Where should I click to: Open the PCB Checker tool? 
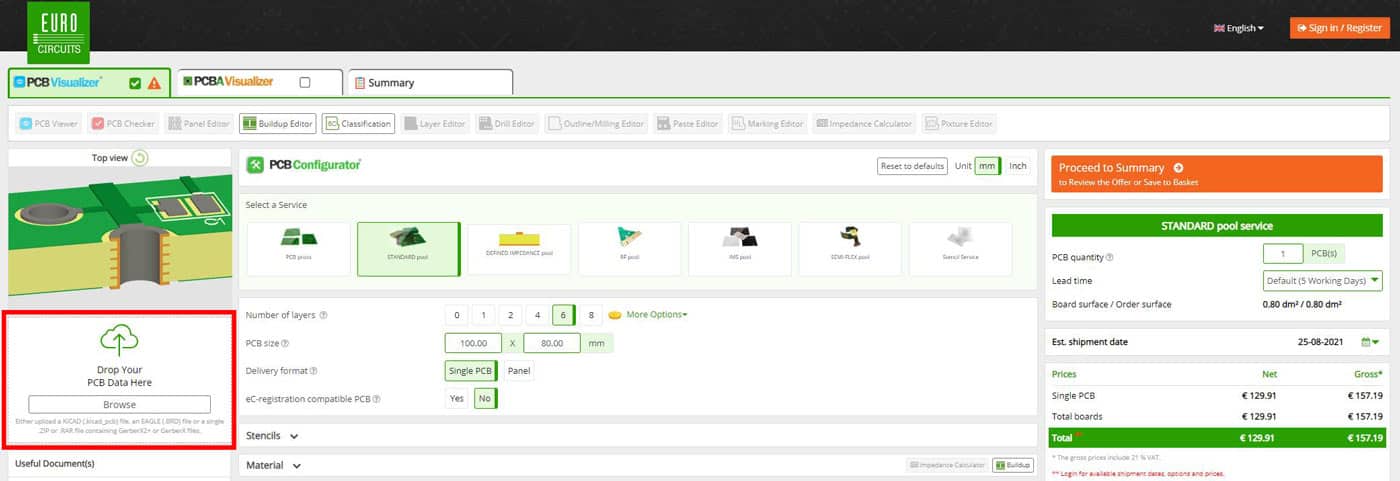[123, 124]
